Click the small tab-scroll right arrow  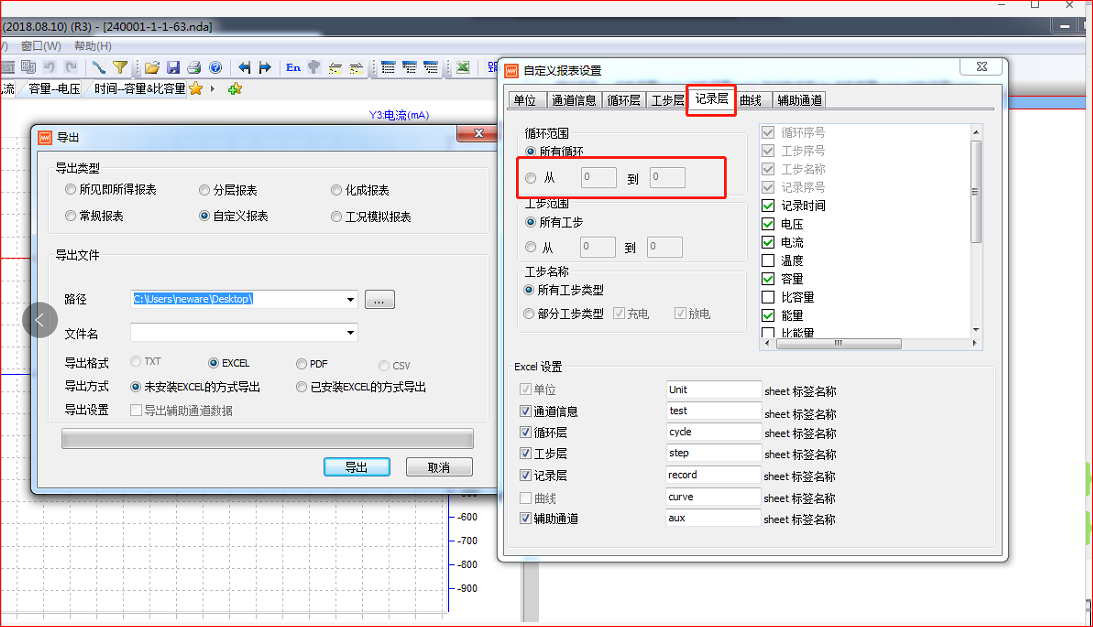[x=213, y=89]
